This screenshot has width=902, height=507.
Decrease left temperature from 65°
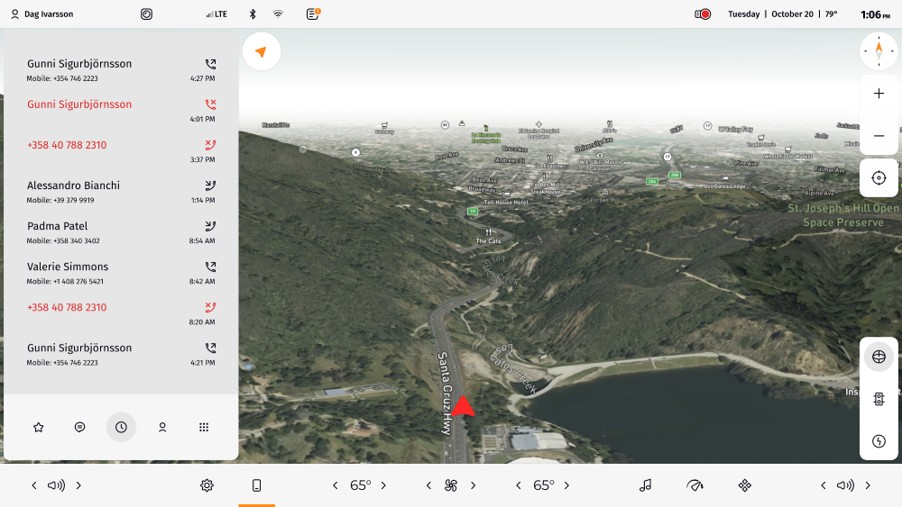click(x=335, y=486)
